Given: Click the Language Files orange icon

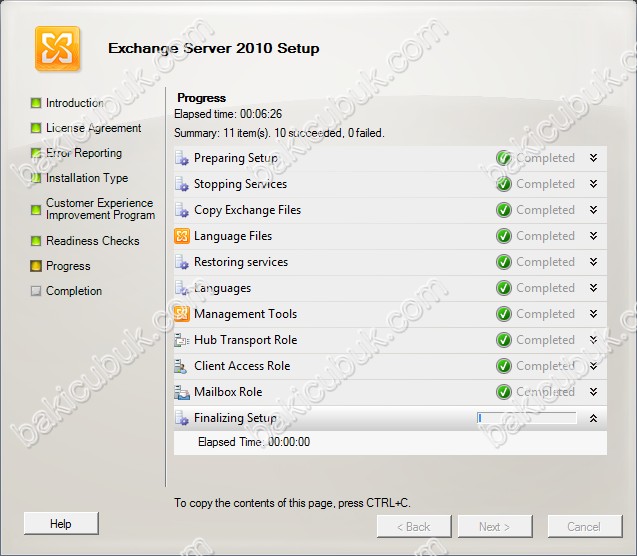Looking at the screenshot, I should tap(182, 236).
